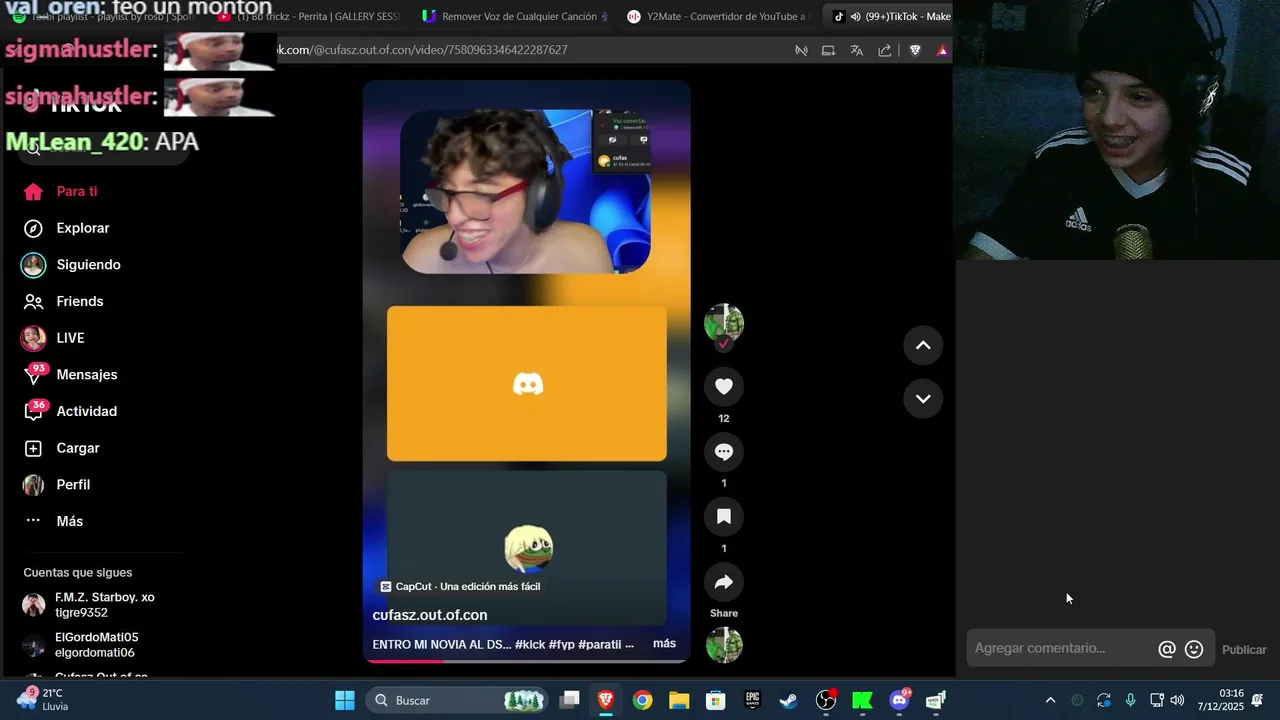Open the F.M.Z. Starboy. xo account
The height and width of the screenshot is (720, 1280).
tap(90, 605)
